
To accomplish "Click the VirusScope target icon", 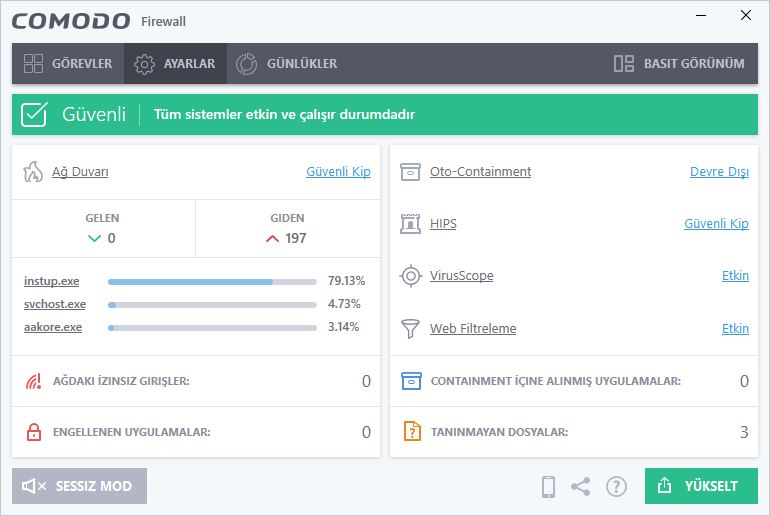I will pyautogui.click(x=411, y=276).
